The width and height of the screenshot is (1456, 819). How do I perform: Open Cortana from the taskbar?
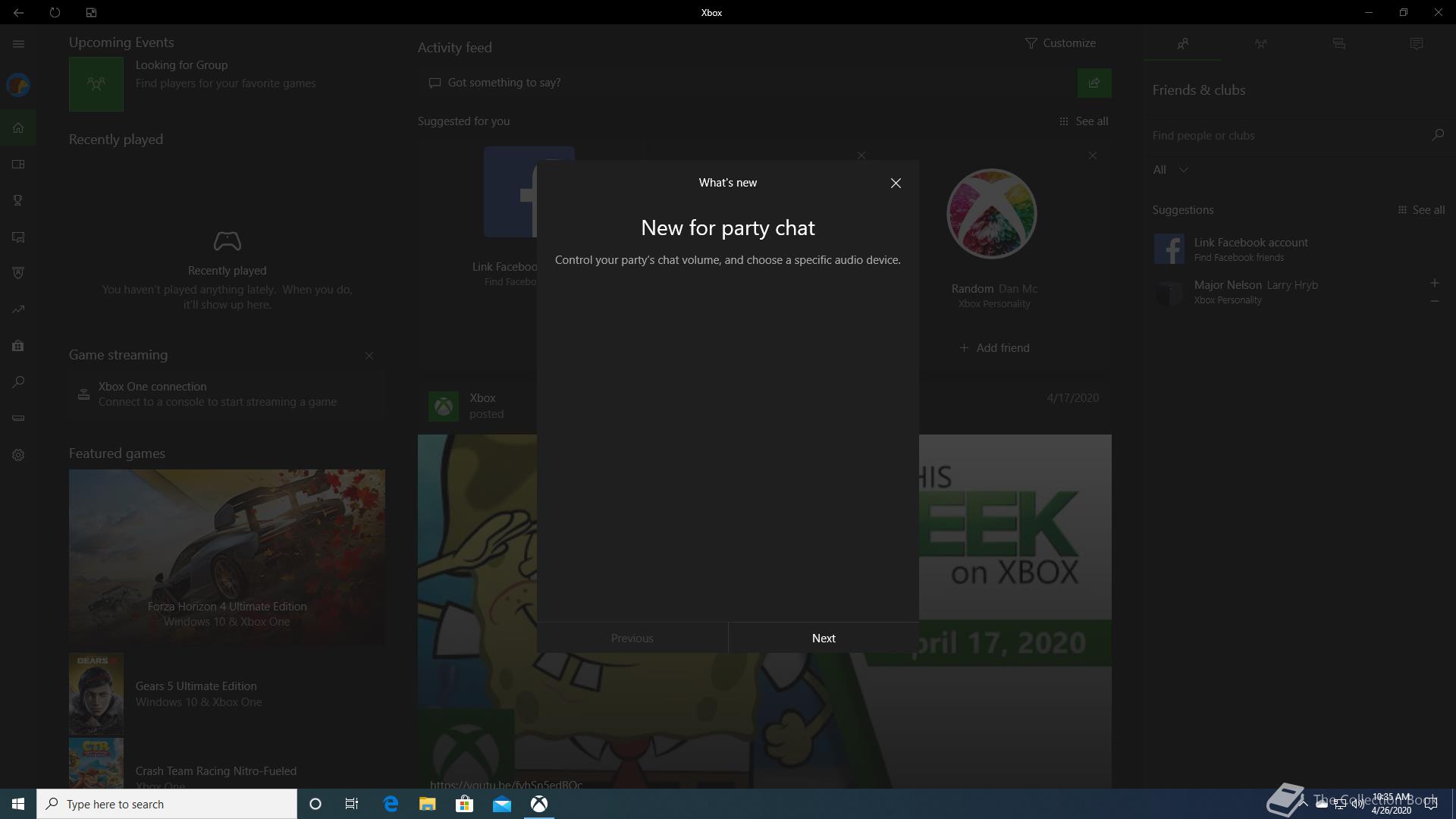[315, 804]
